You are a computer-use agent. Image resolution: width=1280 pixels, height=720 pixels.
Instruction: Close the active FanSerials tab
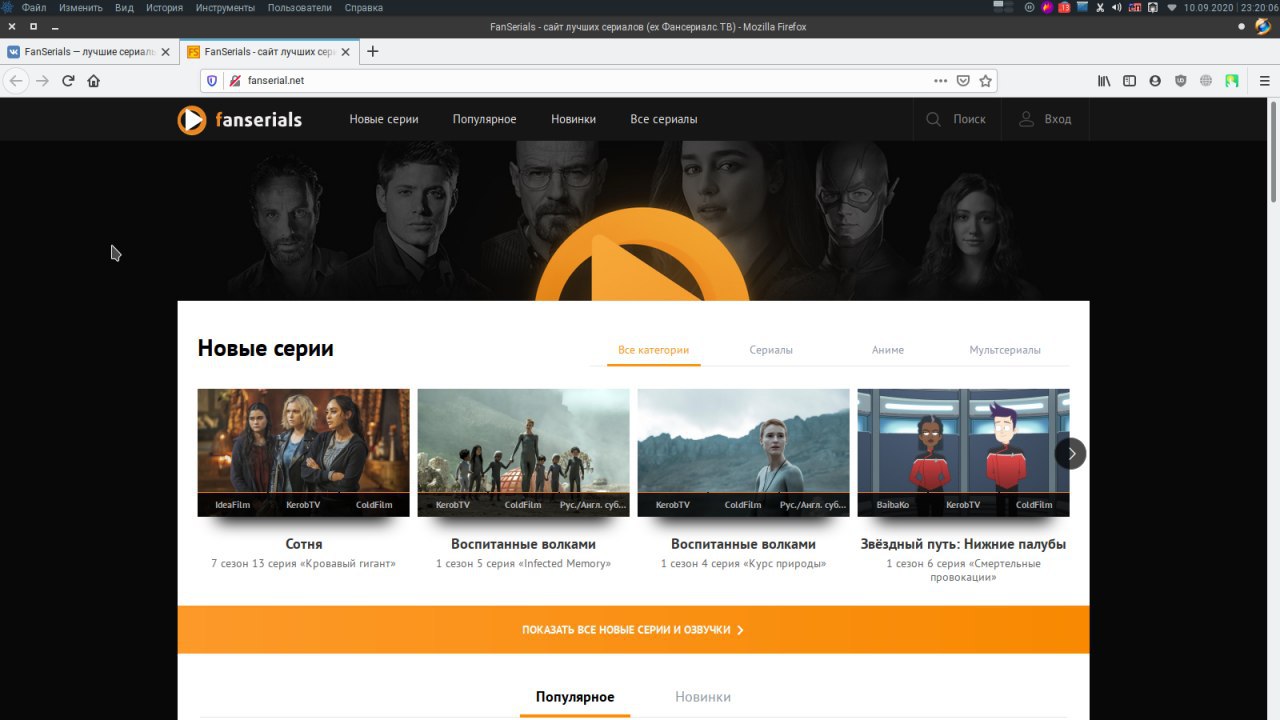pos(345,52)
